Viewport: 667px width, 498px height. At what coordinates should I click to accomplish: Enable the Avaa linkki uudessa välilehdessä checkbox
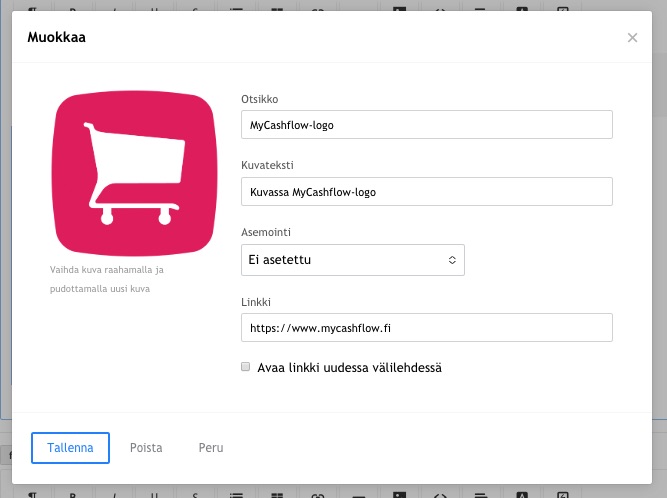(245, 367)
